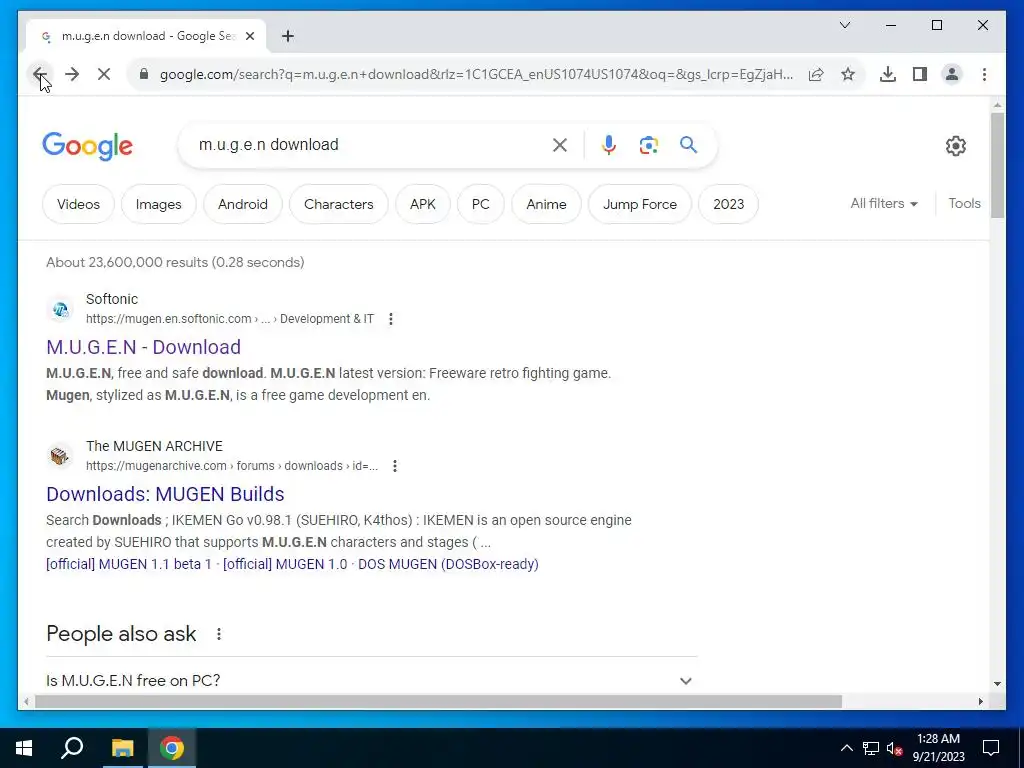Select the 2023 filter chip
This screenshot has width=1024, height=768.
[729, 204]
